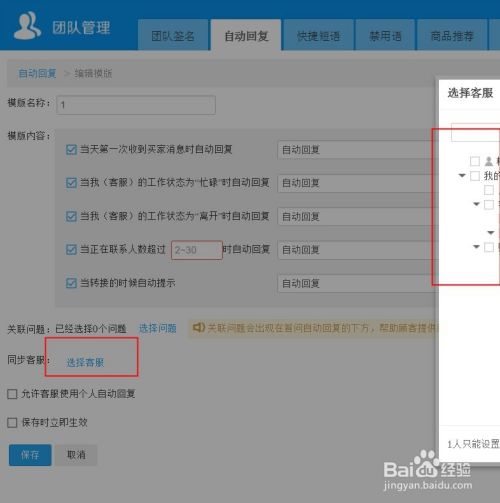This screenshot has width=500, height=503.
Task: Open the 快捷短语 tab
Action: 318,36
